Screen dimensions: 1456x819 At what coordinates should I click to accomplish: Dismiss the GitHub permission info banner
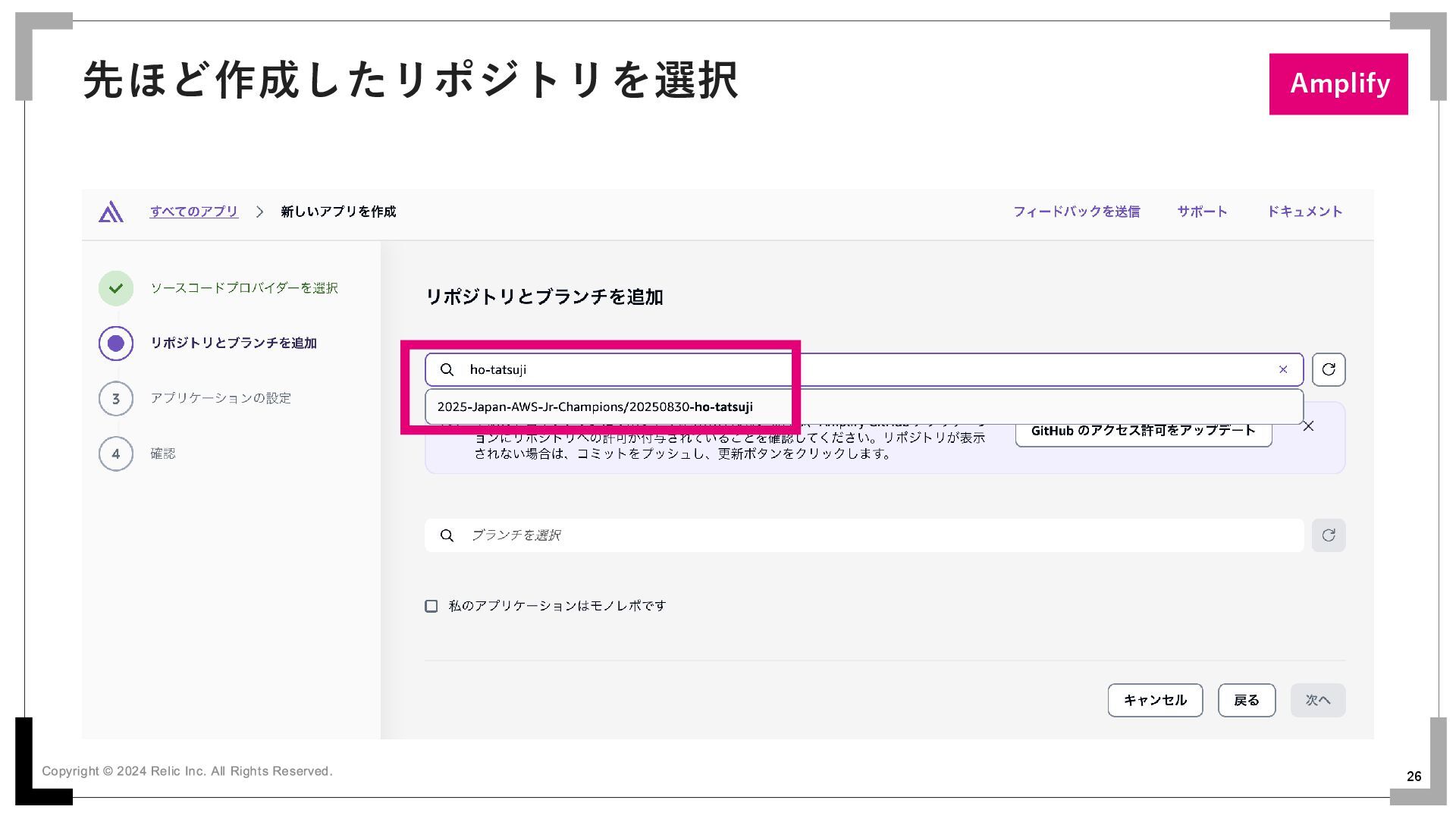point(1308,426)
